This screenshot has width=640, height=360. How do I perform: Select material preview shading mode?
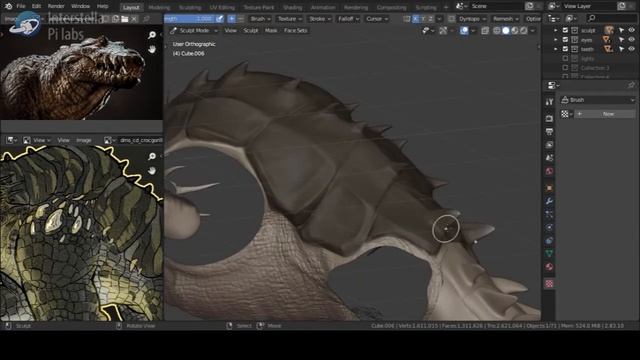515,31
